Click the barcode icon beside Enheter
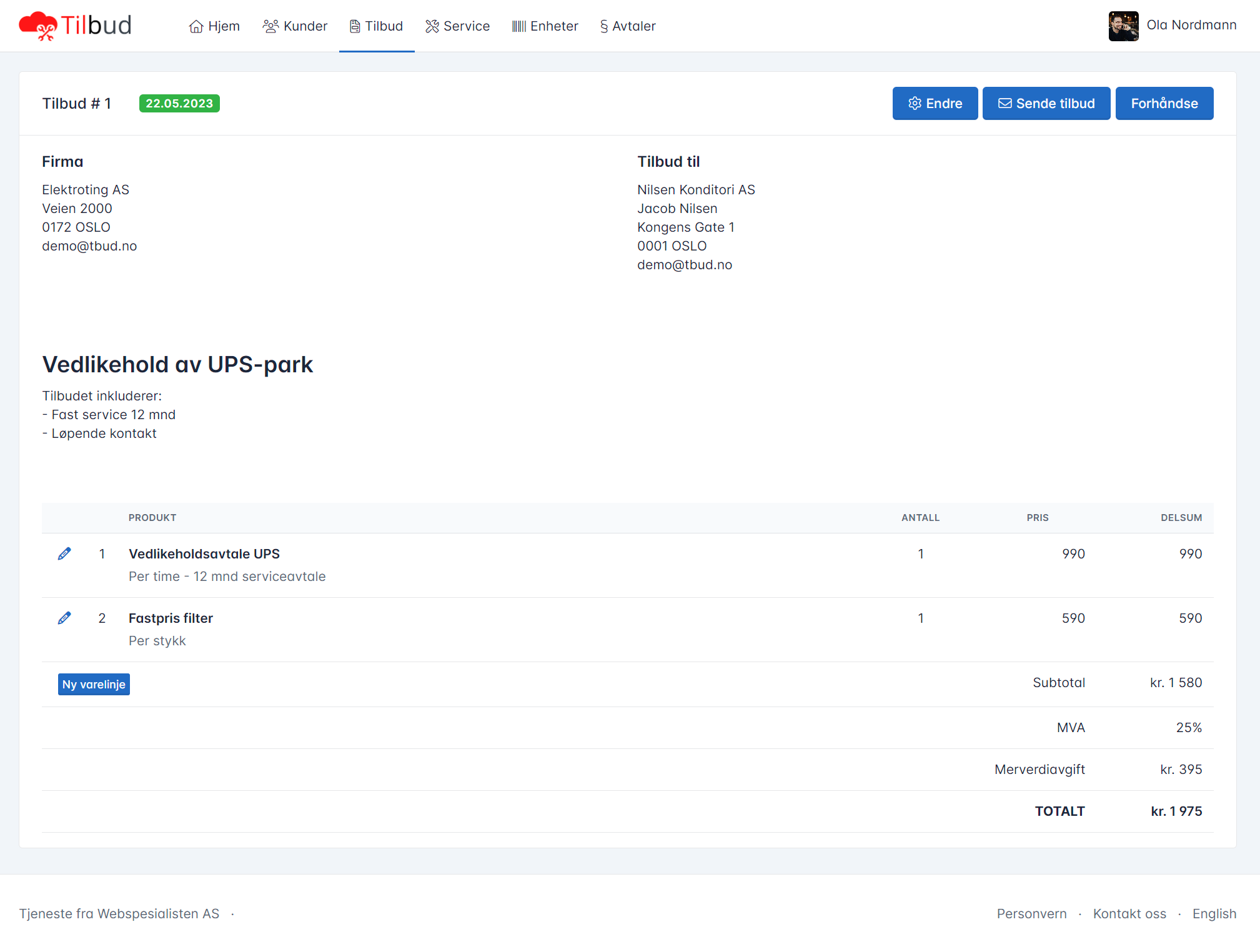Screen dimensions: 1260x952 pyautogui.click(x=518, y=26)
